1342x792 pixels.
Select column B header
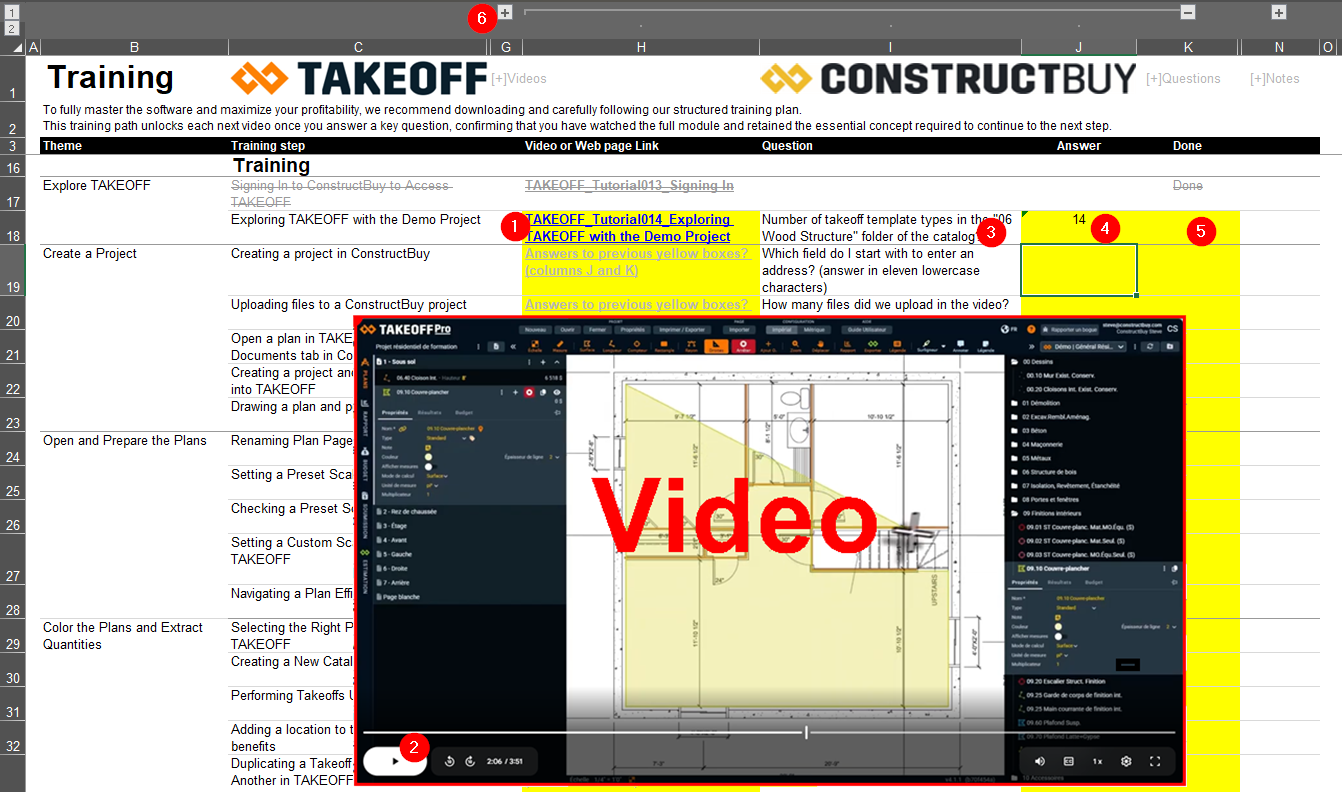click(134, 47)
